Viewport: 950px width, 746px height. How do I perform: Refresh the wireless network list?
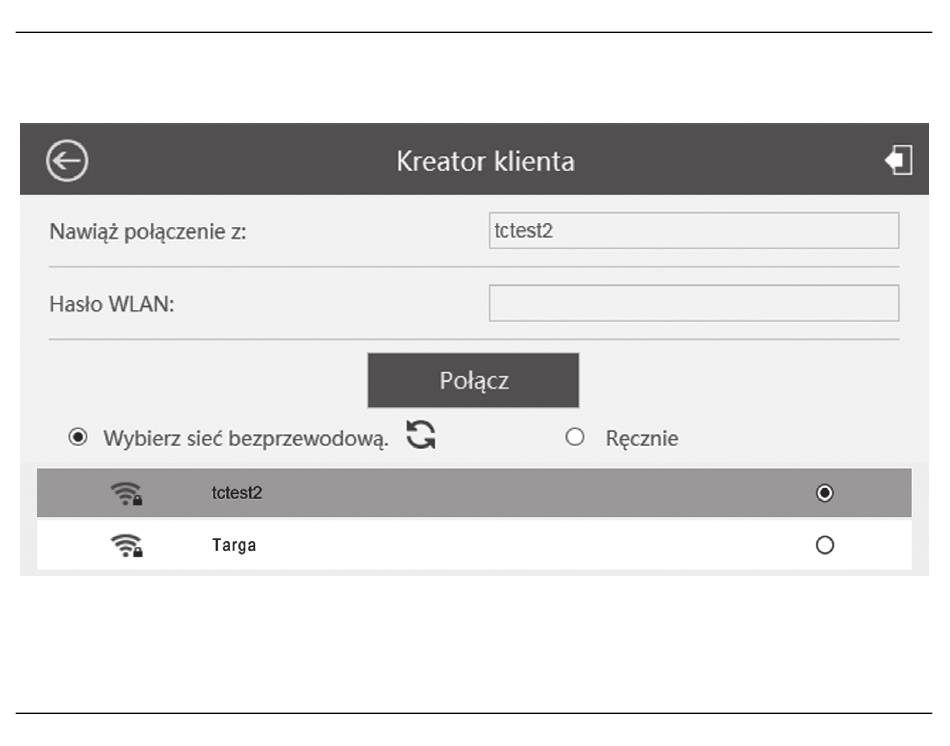(x=421, y=435)
